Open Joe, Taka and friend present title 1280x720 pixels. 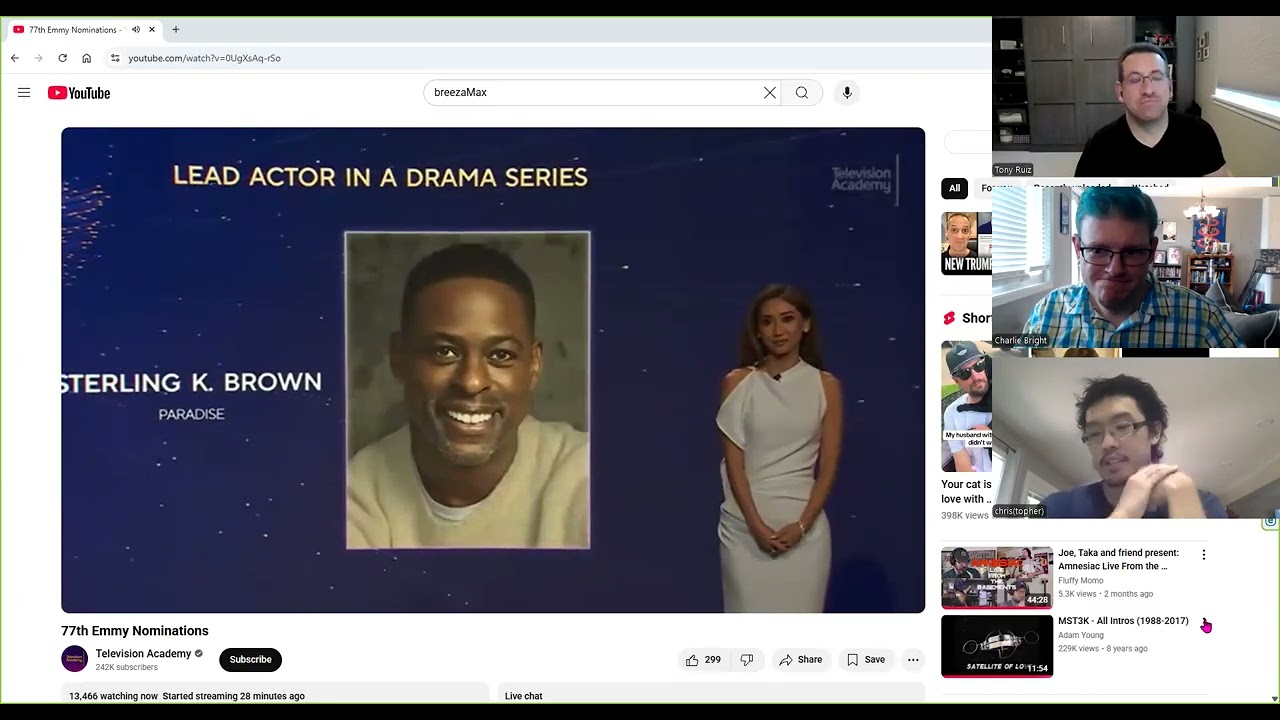[x=1118, y=559]
